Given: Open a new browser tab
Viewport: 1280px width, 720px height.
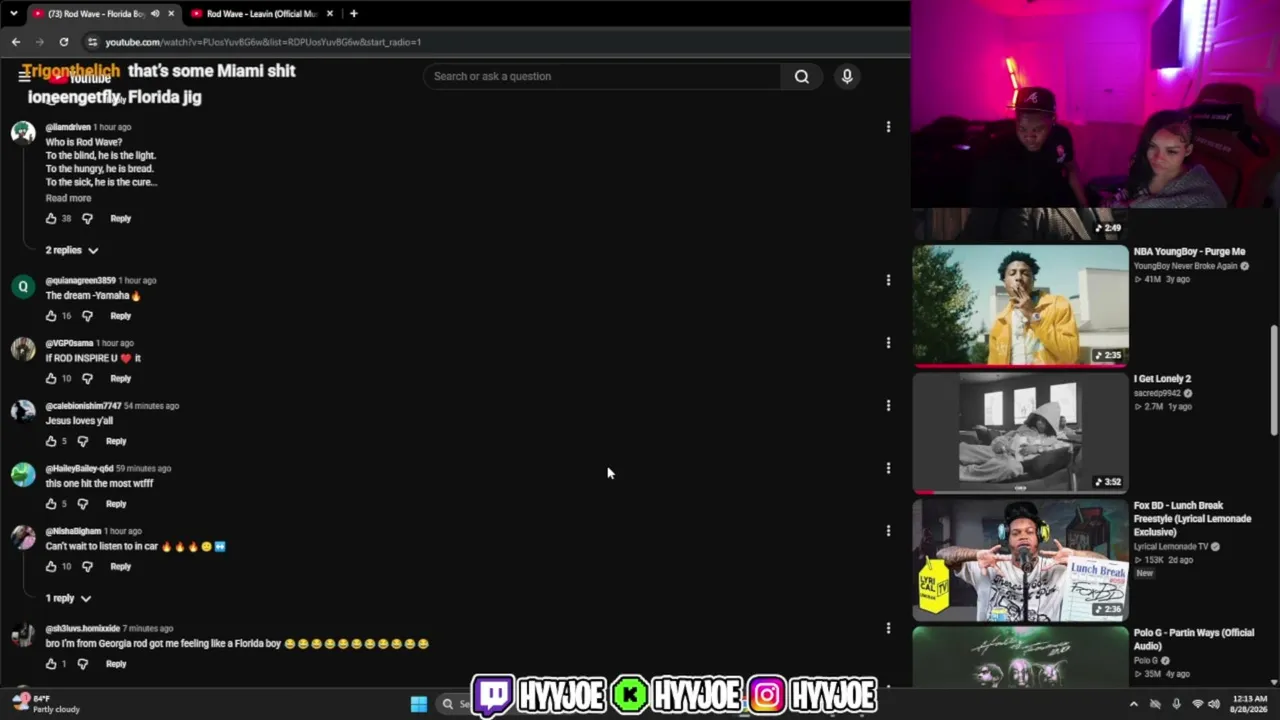Looking at the screenshot, I should (x=353, y=14).
